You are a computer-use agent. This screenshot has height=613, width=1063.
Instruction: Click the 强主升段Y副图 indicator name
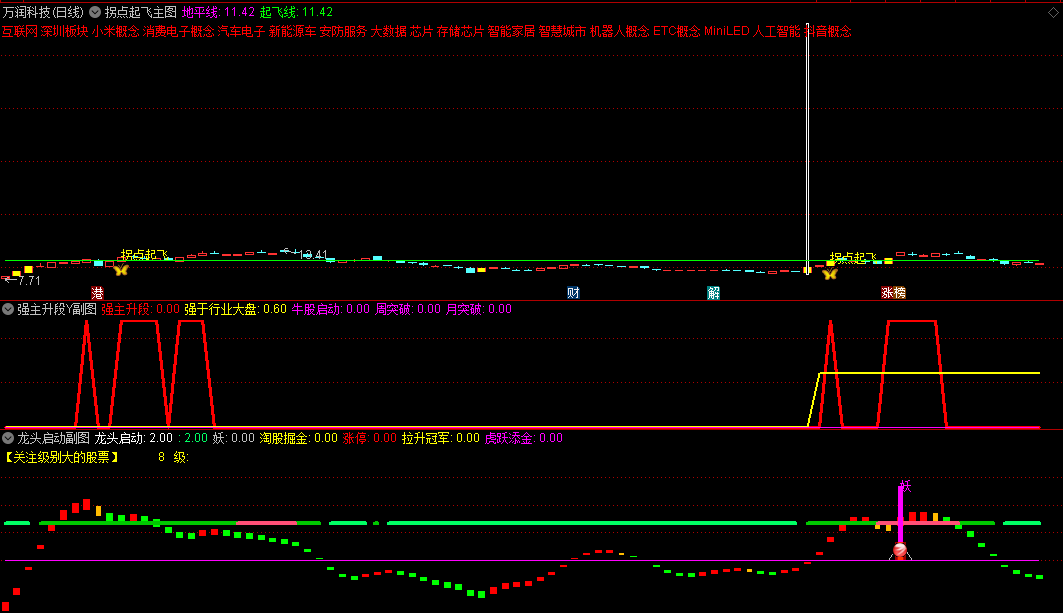point(57,309)
